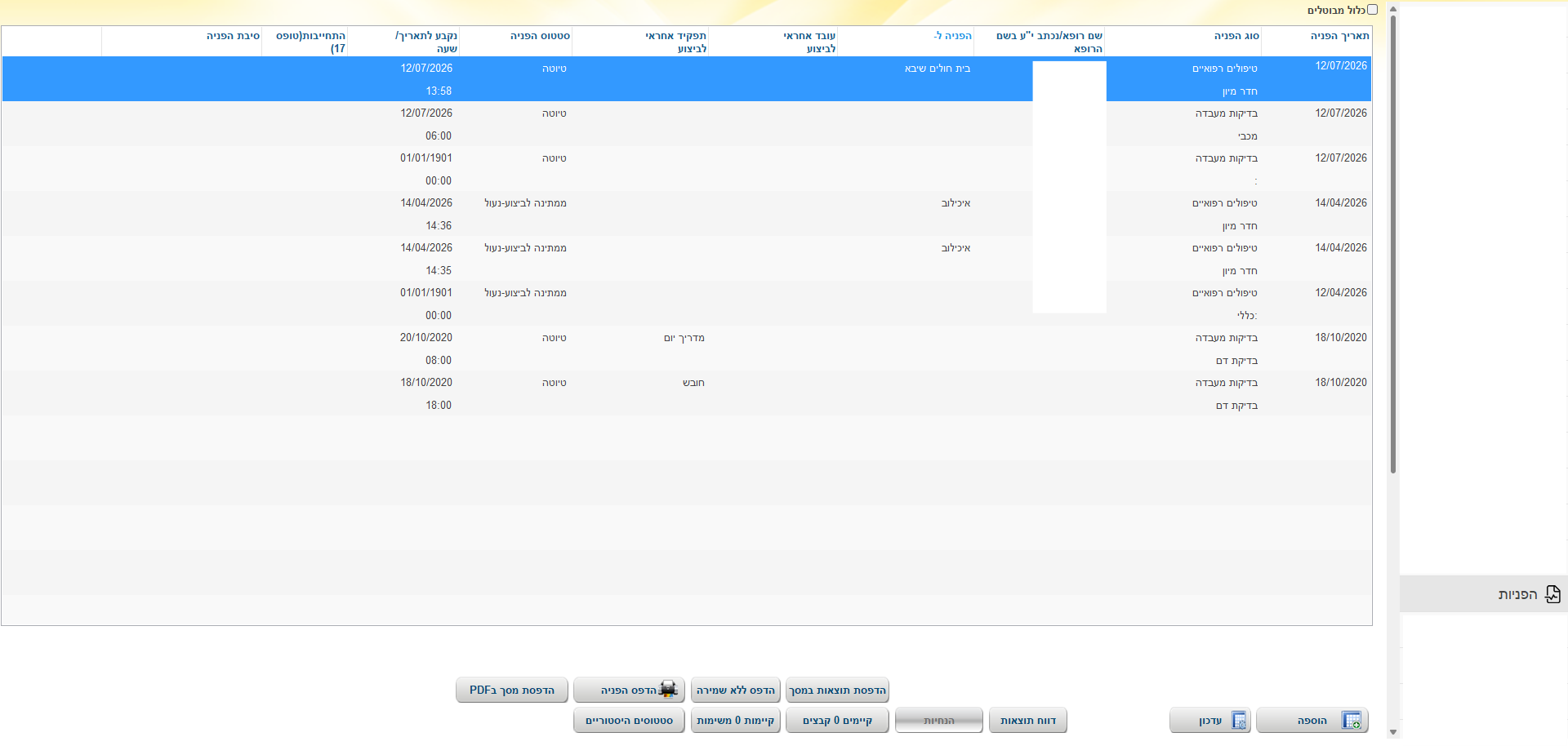Click the page vertical scrollbar thumb
The height and width of the screenshot is (746, 1568).
tap(1393, 243)
